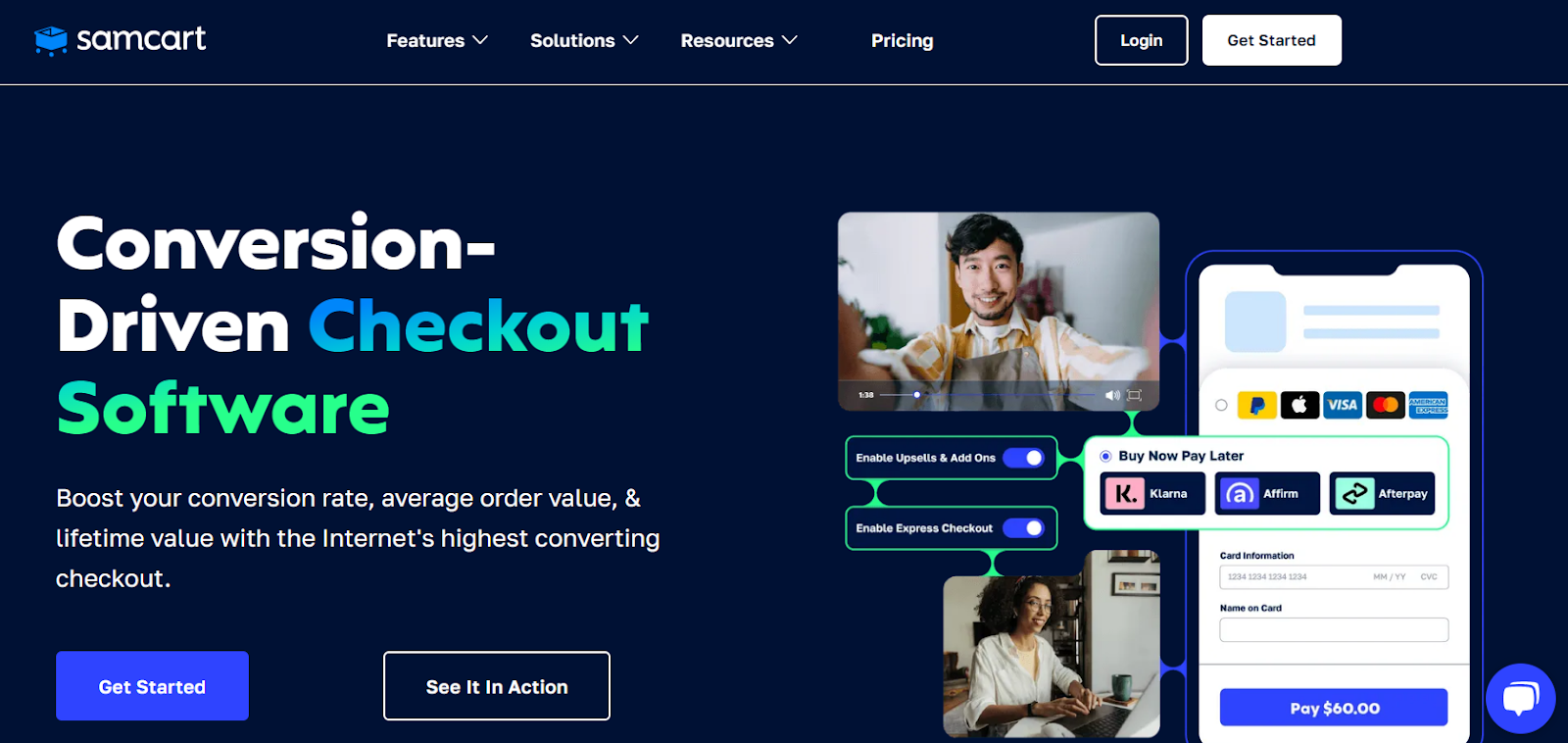Expand the Solutions dropdown menu

[584, 40]
